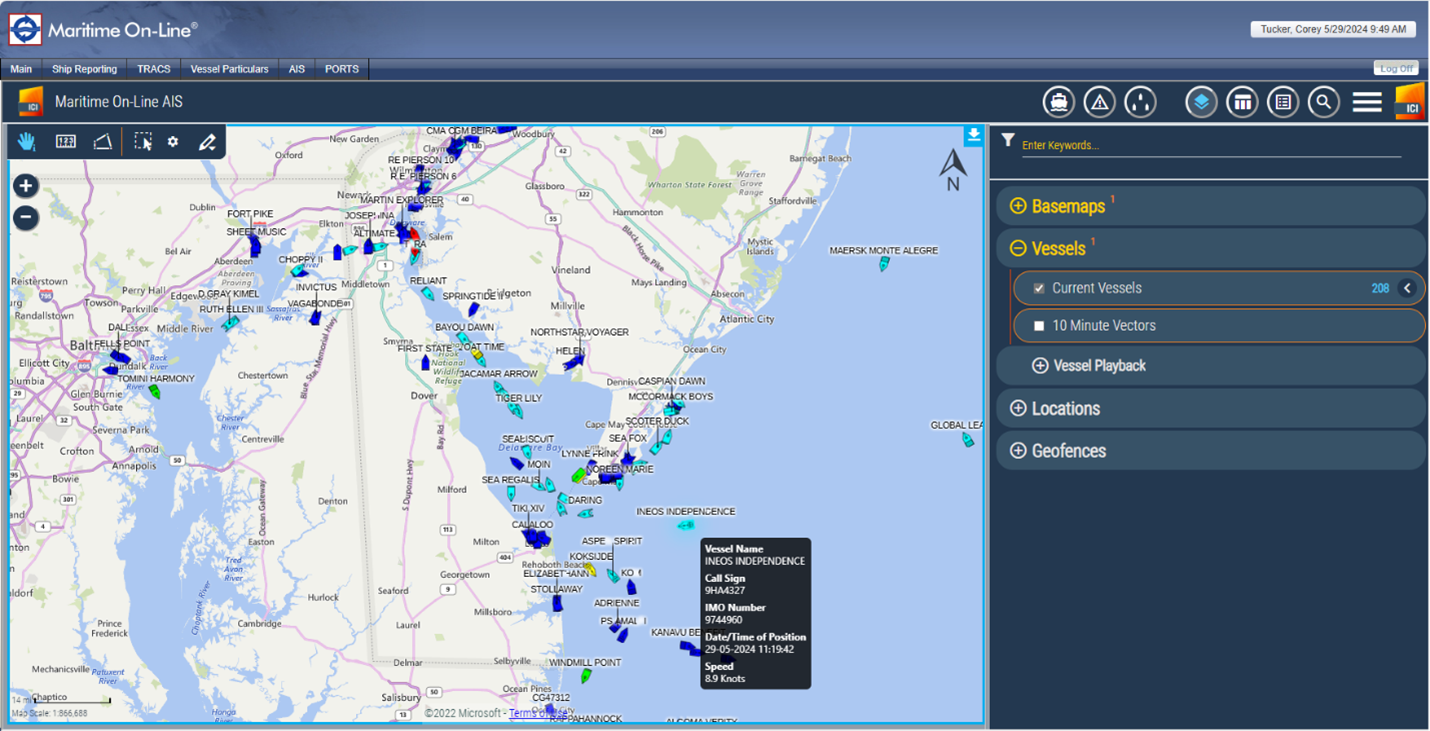
Task: Click the layers icon in the top toolbar
Action: coord(1200,101)
